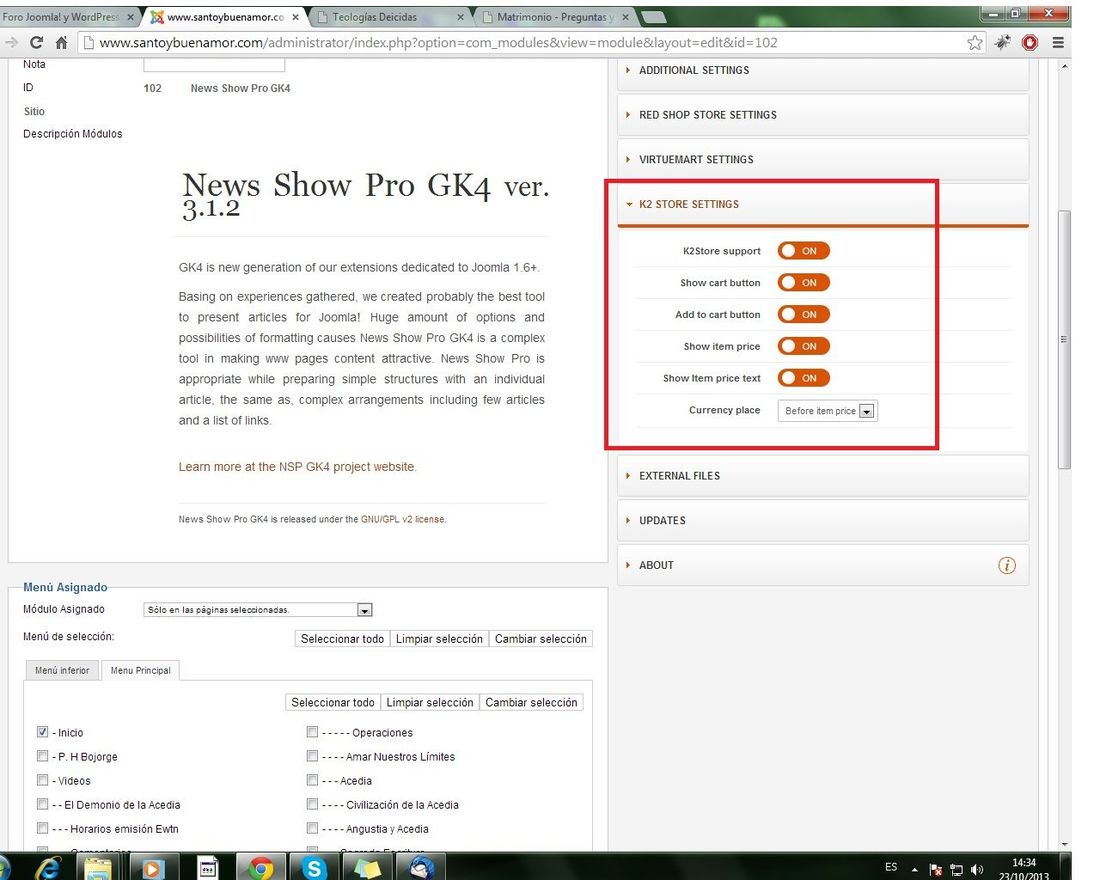Open the Currency place dropdown

point(828,411)
